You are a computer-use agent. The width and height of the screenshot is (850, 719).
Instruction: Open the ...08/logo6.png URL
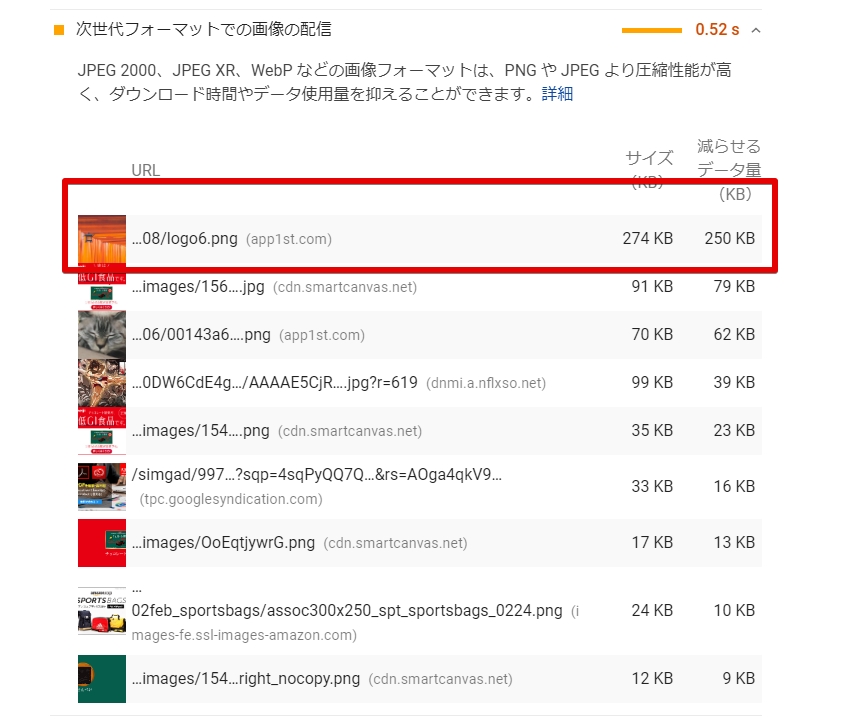(x=185, y=239)
